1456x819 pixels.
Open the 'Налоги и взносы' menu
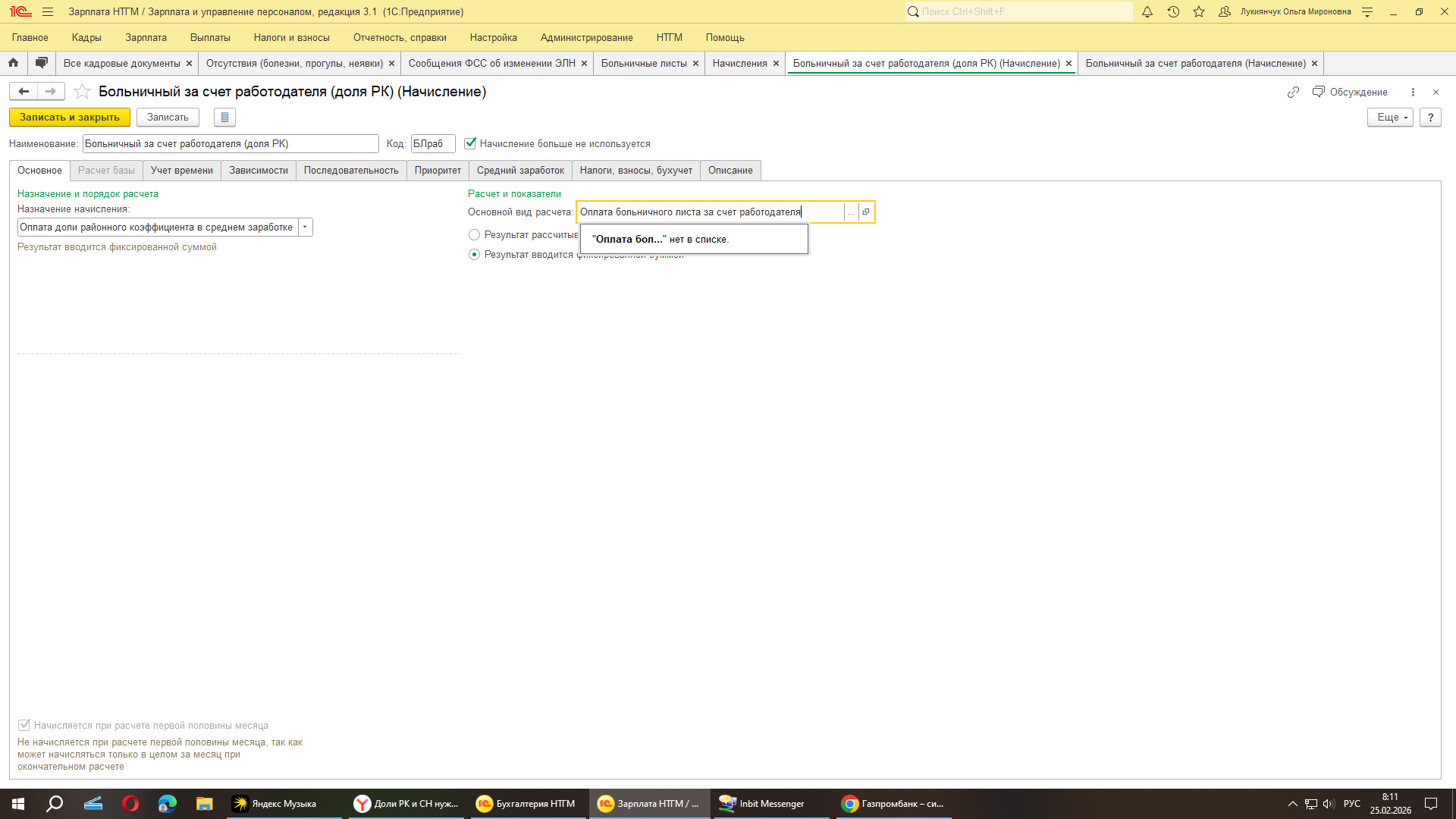pos(291,37)
